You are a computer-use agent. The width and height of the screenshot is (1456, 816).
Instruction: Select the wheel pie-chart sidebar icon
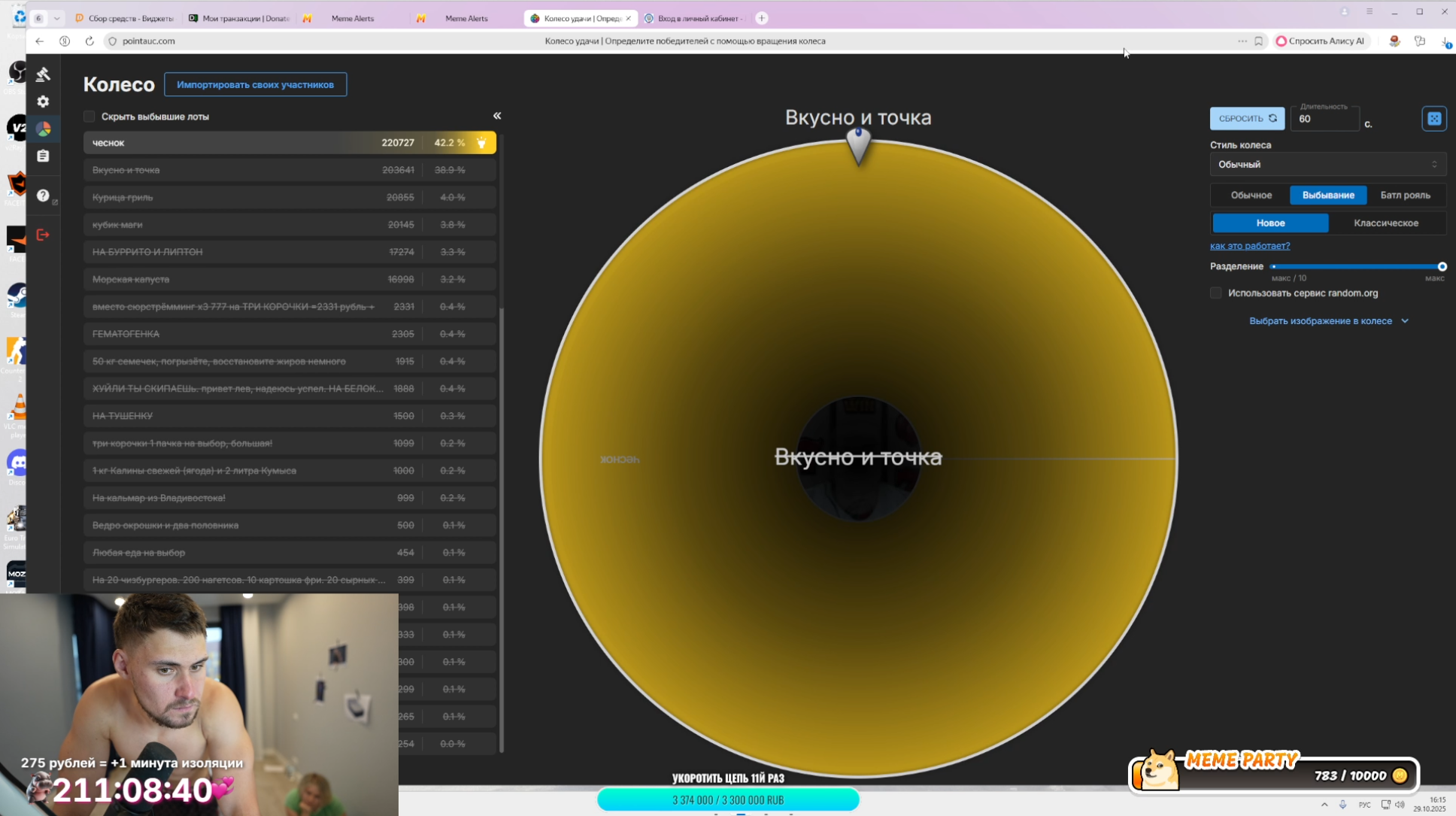[x=43, y=129]
